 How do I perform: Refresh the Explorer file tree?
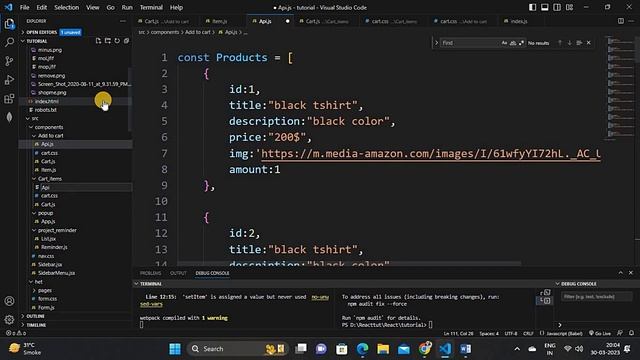[117, 41]
